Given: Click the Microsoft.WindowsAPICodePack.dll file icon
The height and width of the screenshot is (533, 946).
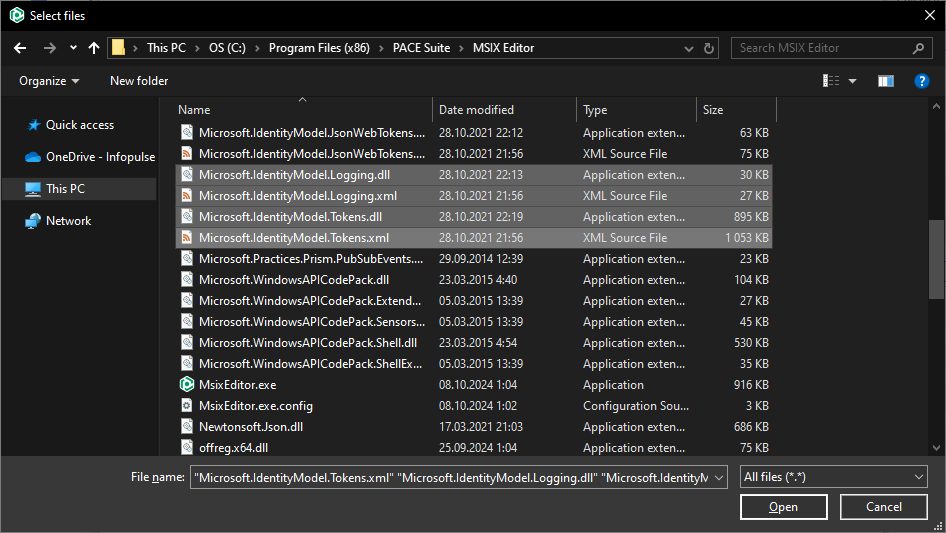Looking at the screenshot, I should pos(187,280).
